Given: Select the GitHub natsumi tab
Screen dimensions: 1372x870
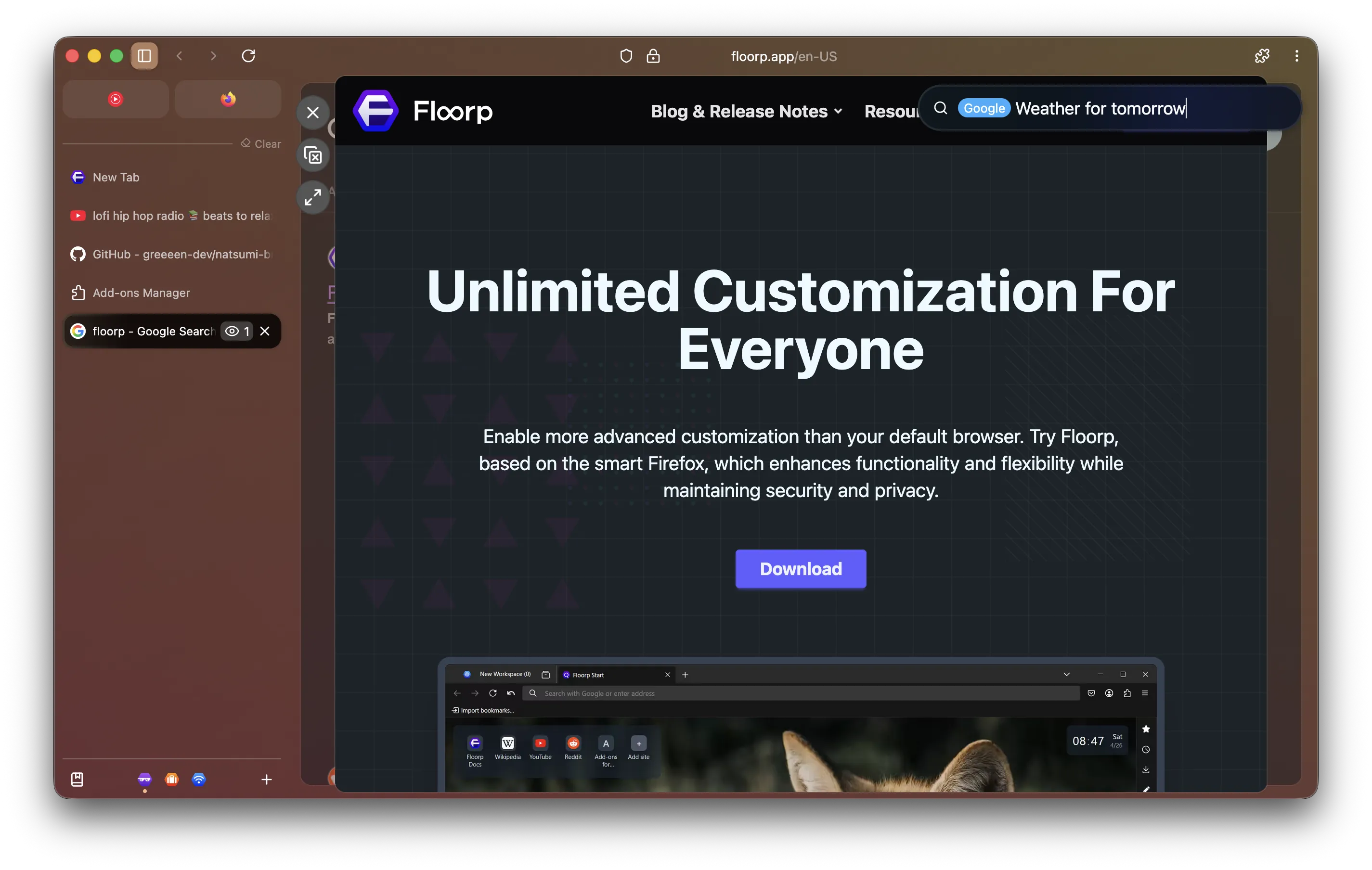Looking at the screenshot, I should tap(172, 254).
